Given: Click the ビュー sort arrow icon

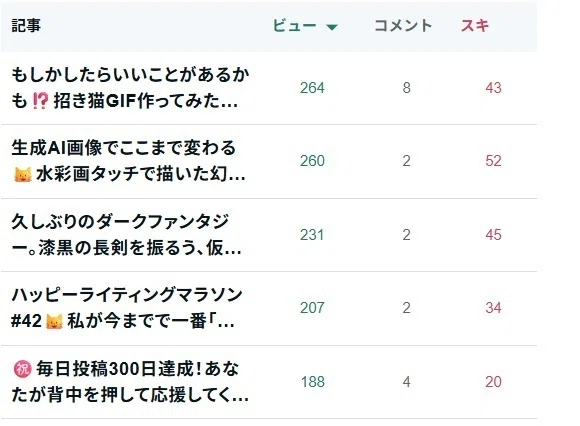Looking at the screenshot, I should (332, 27).
